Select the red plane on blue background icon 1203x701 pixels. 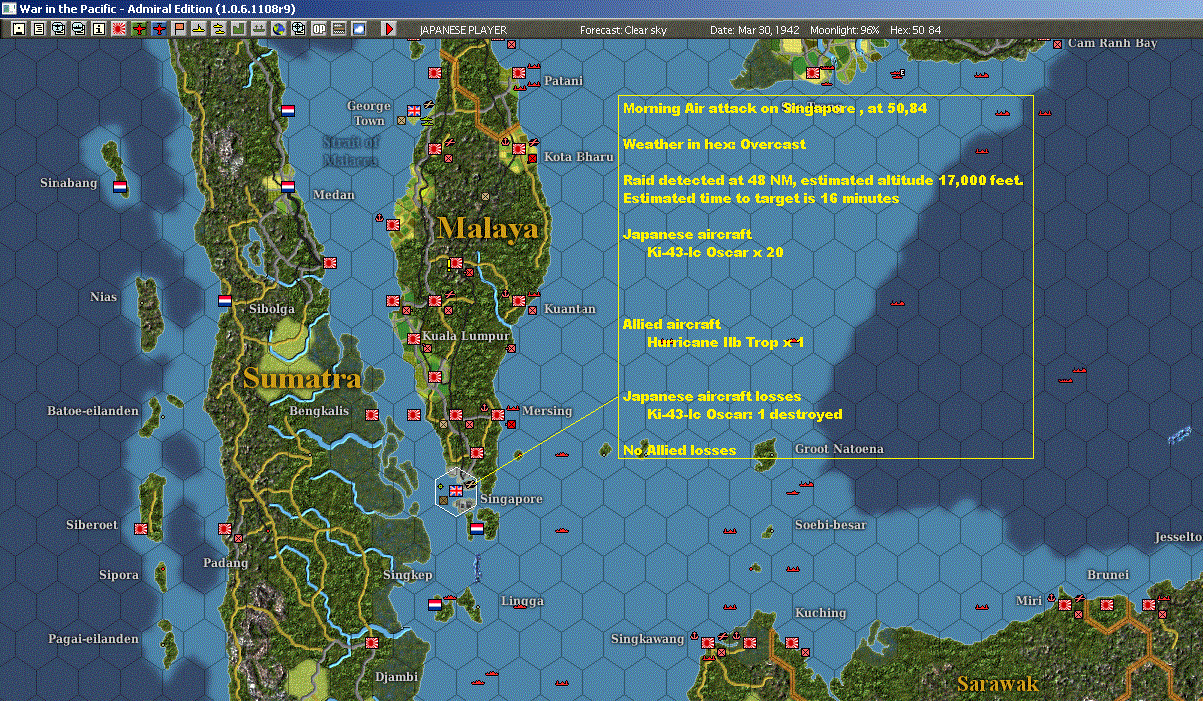[159, 29]
